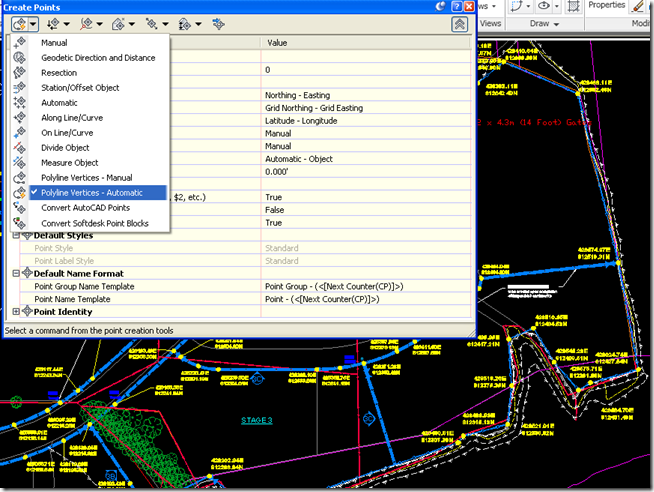
Task: Click the Point Label Style row's Standard value
Action: [x=366, y=261]
